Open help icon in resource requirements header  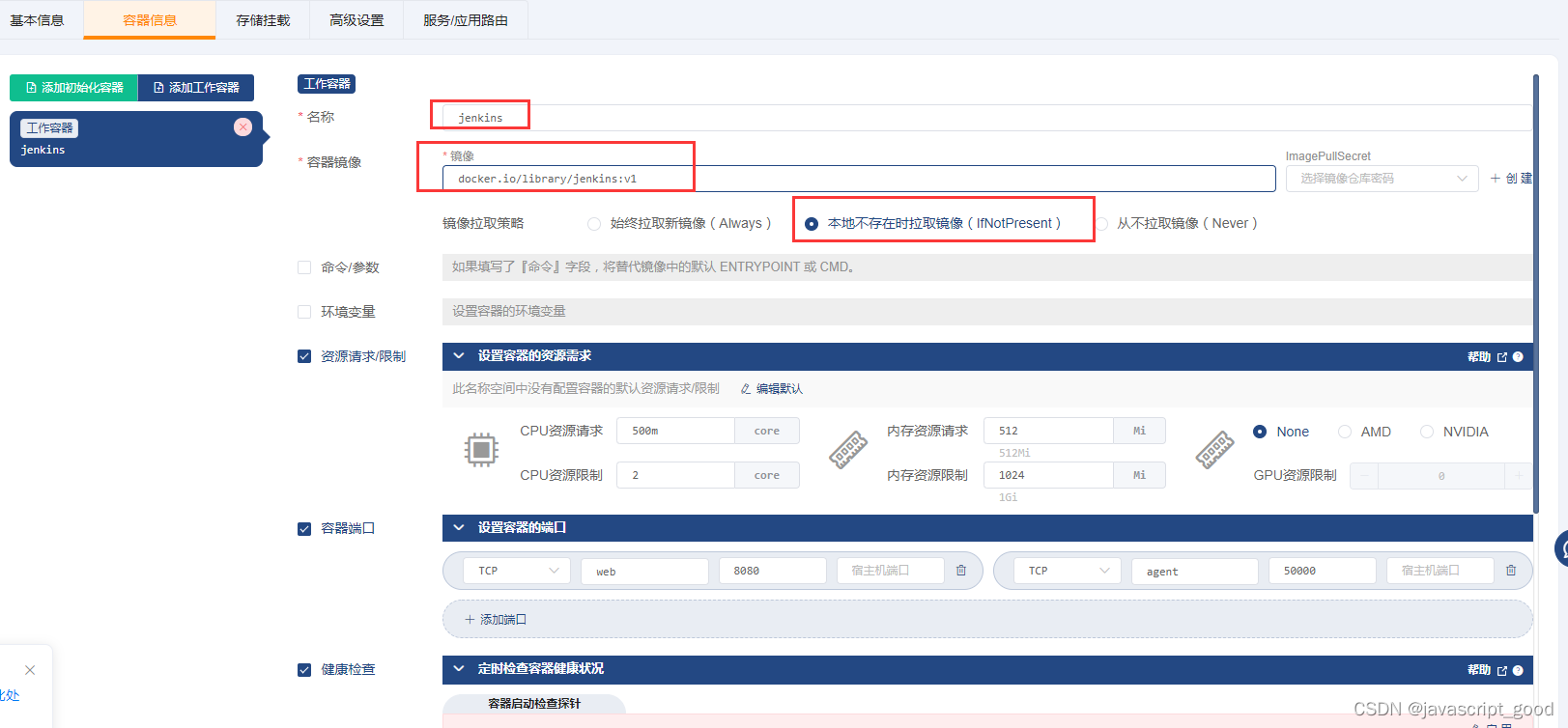pos(1518,357)
